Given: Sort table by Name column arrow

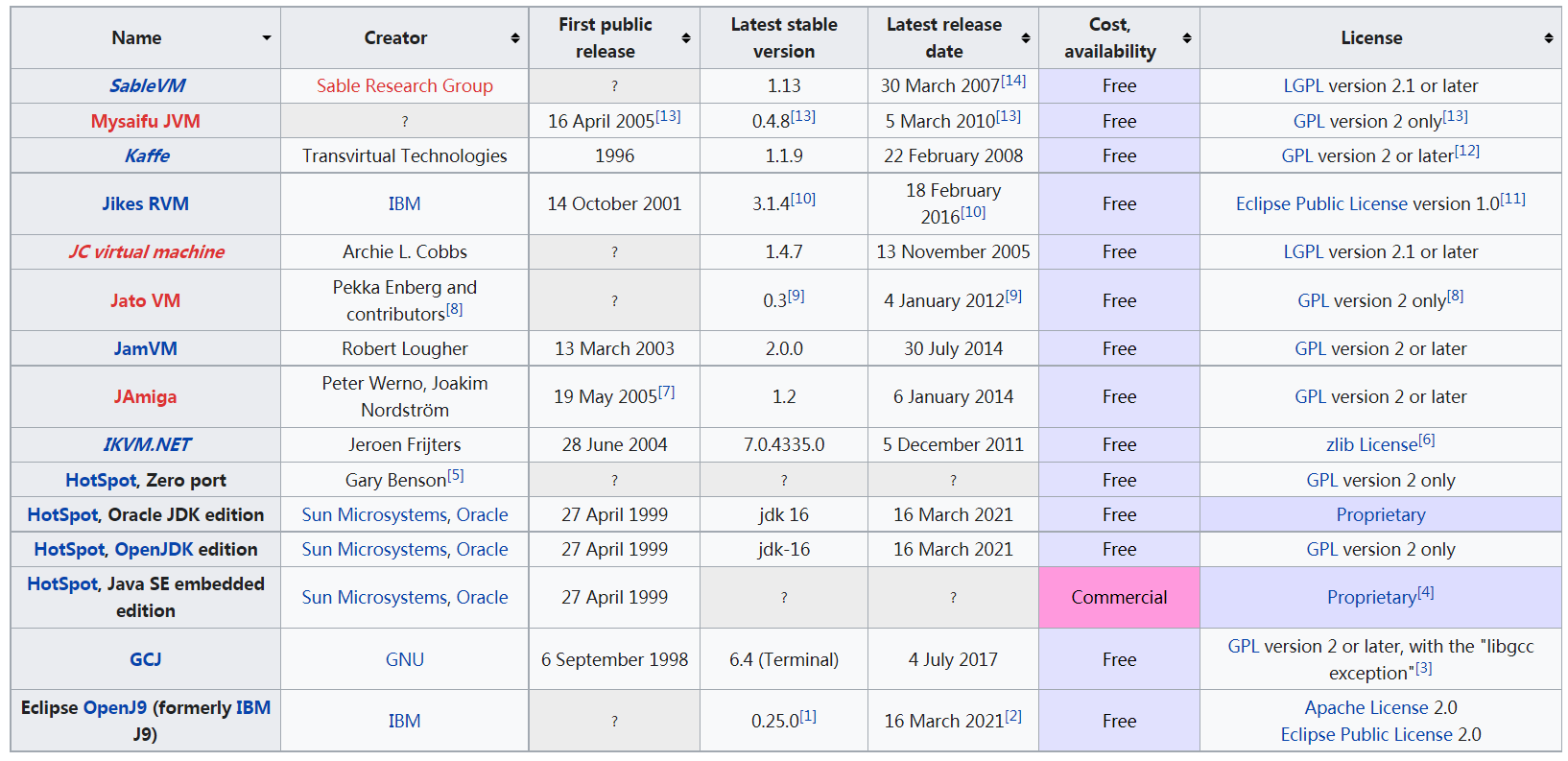Looking at the screenshot, I should coord(267,38).
